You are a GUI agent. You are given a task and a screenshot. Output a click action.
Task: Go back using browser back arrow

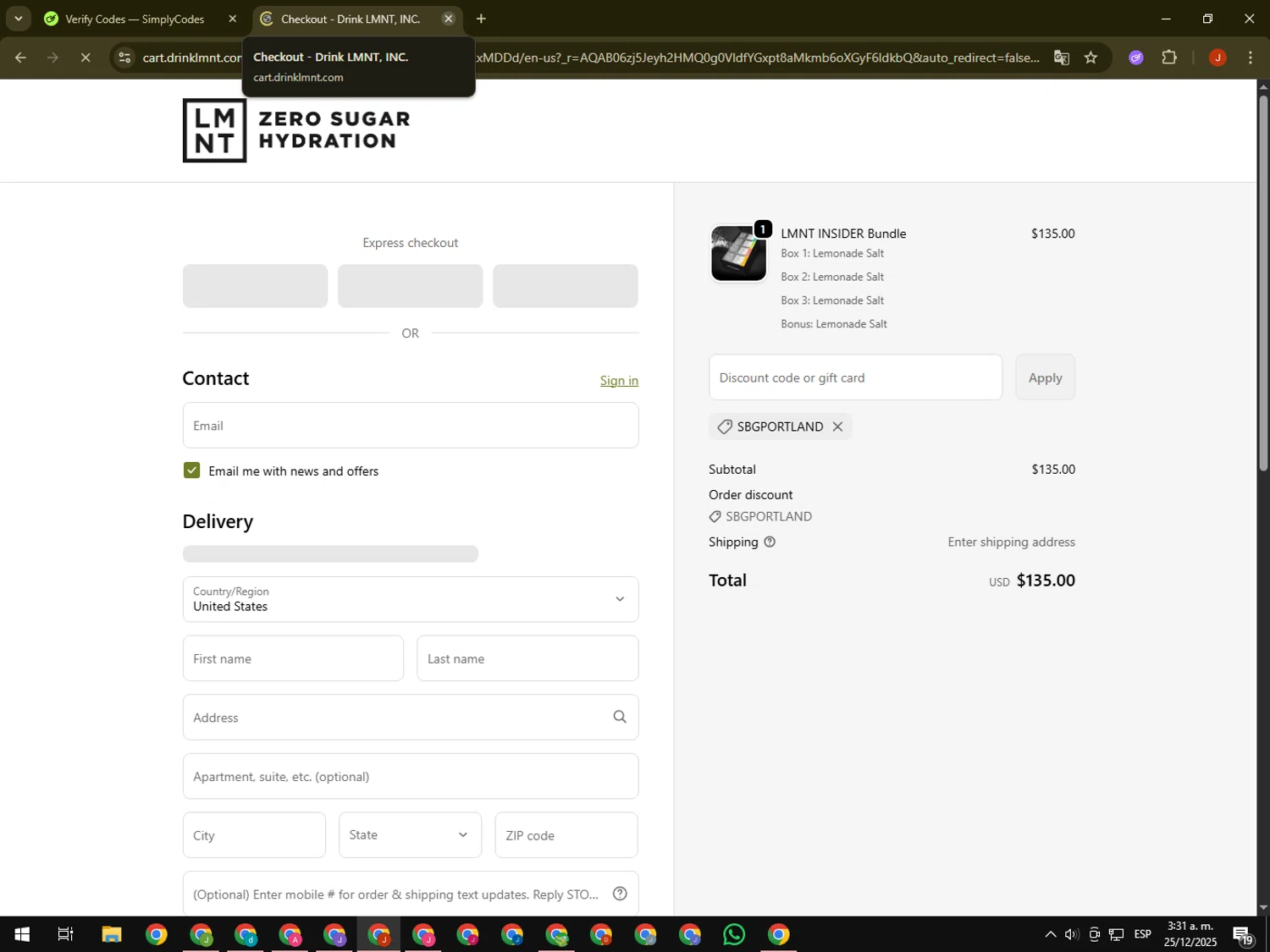20,58
